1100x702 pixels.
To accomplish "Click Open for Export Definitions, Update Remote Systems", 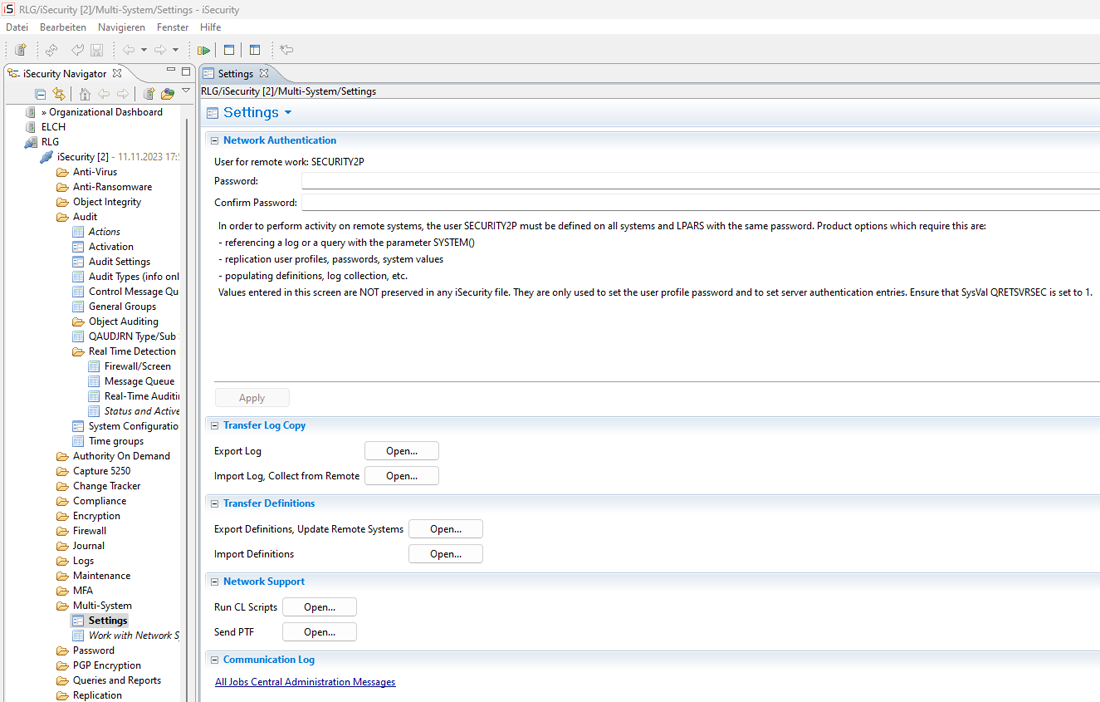I will [445, 529].
